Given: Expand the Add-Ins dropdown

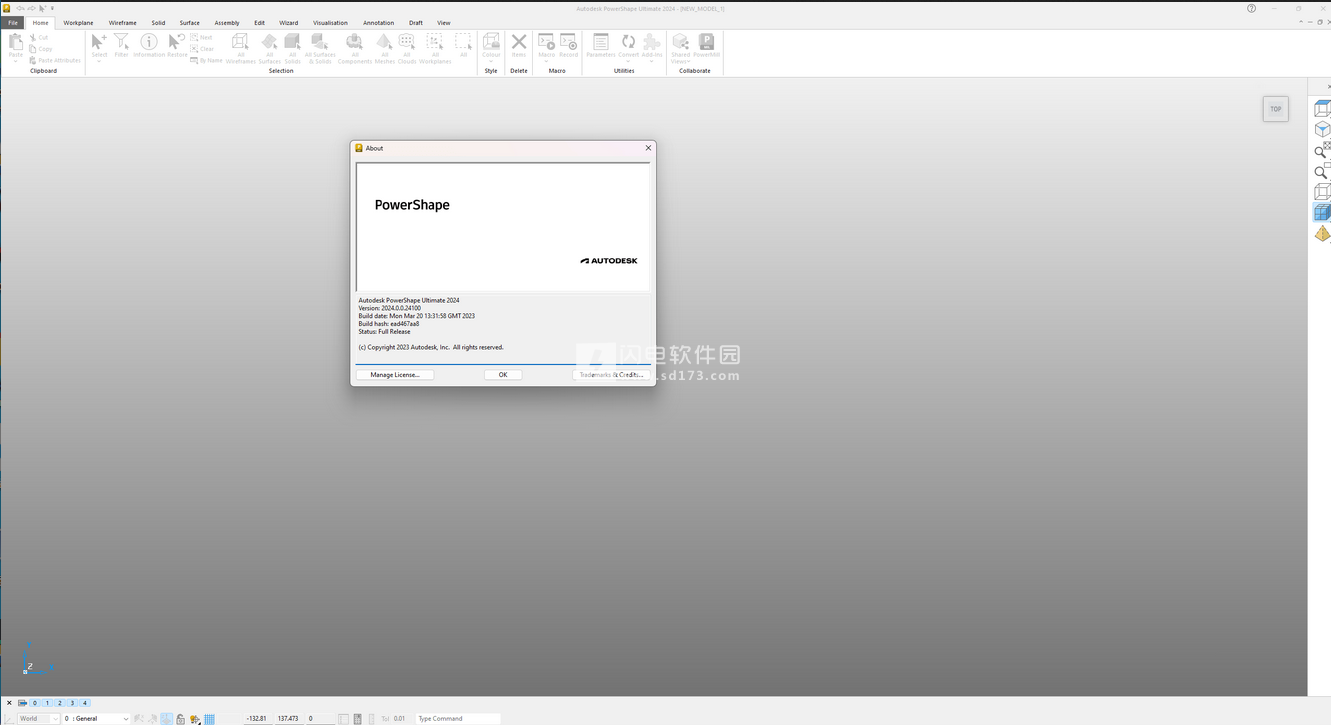Looking at the screenshot, I should (x=652, y=62).
